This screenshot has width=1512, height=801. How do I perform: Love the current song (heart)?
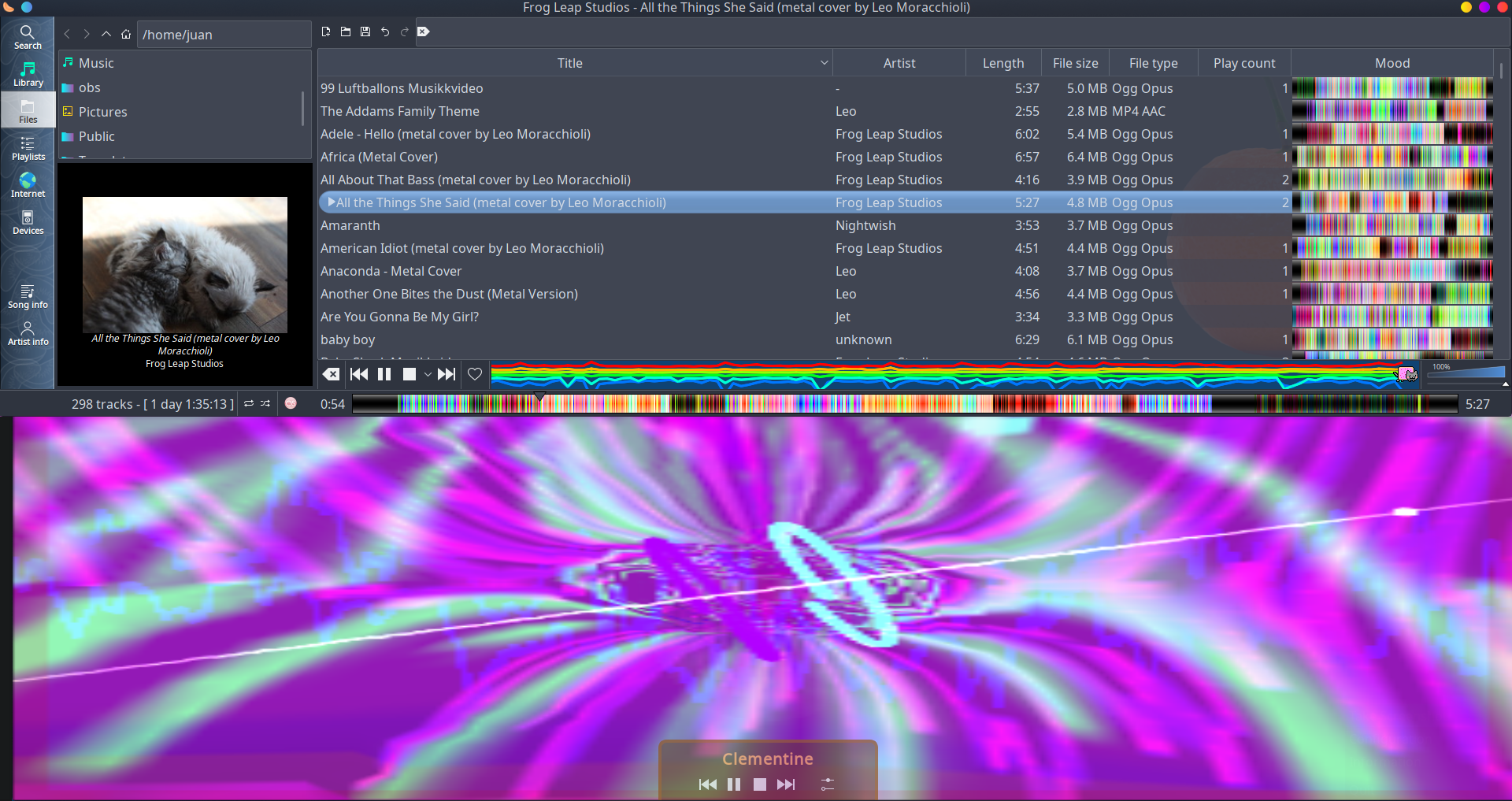[475, 374]
